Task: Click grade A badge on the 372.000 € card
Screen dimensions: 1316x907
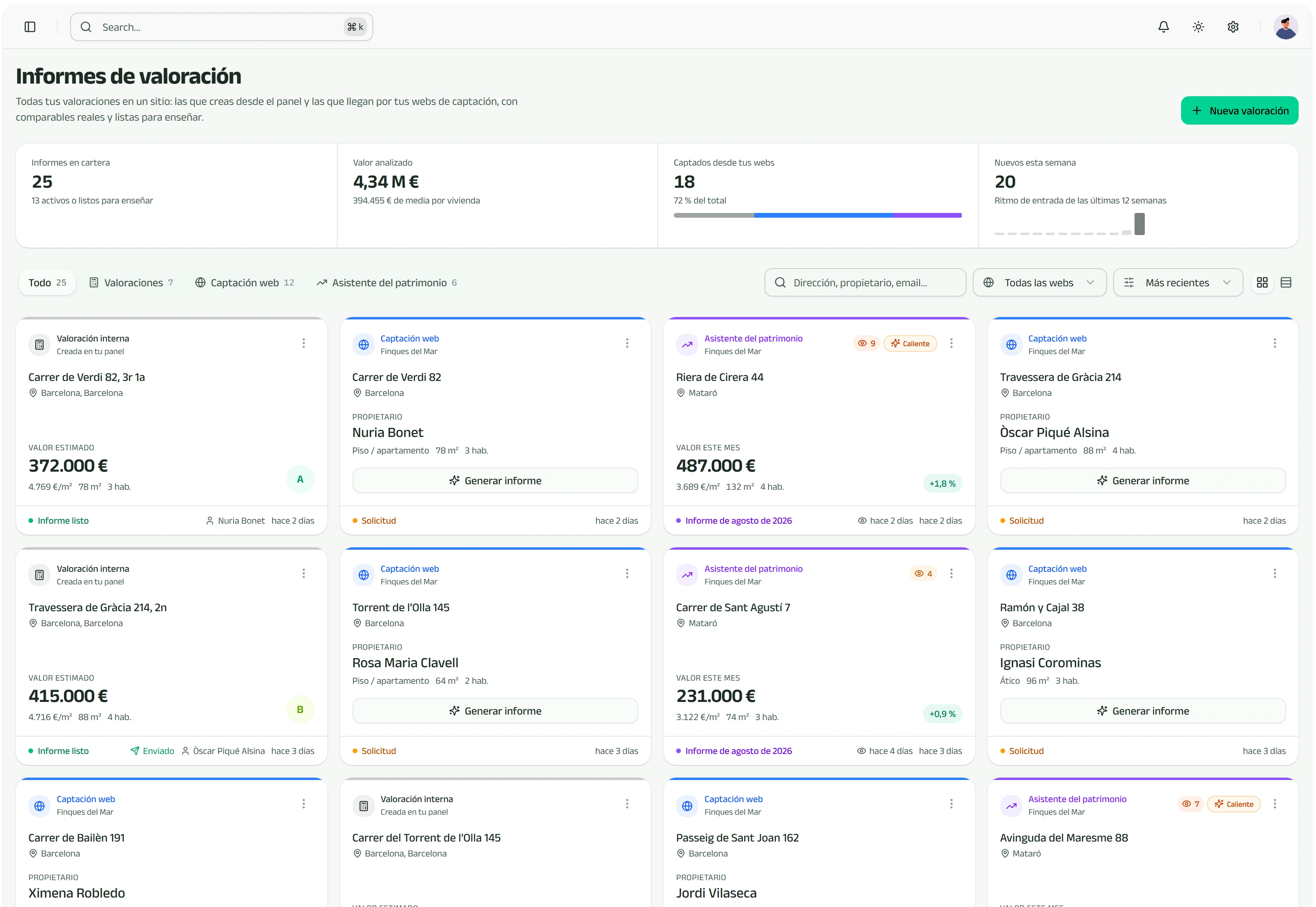Action: click(x=300, y=479)
